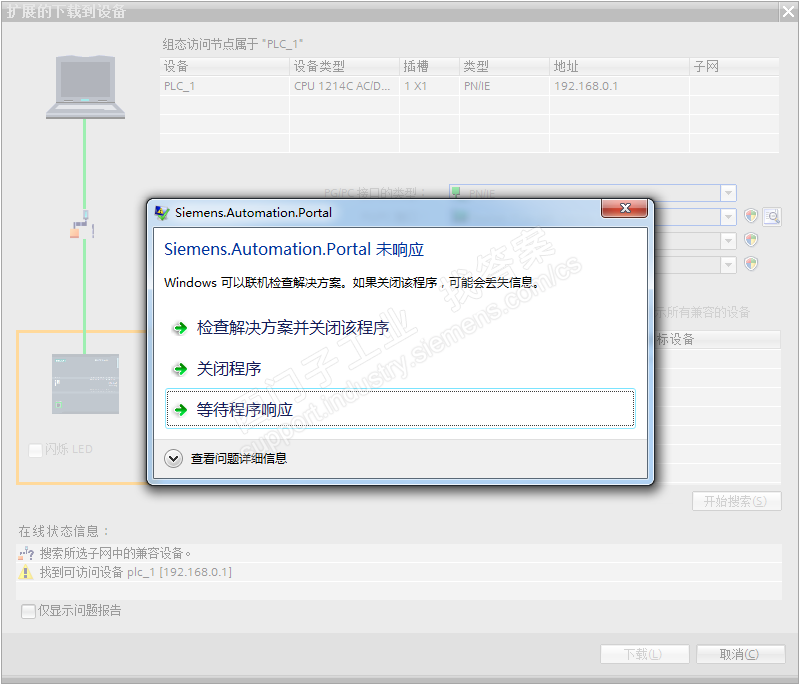Click the 类型 column header

(504, 66)
